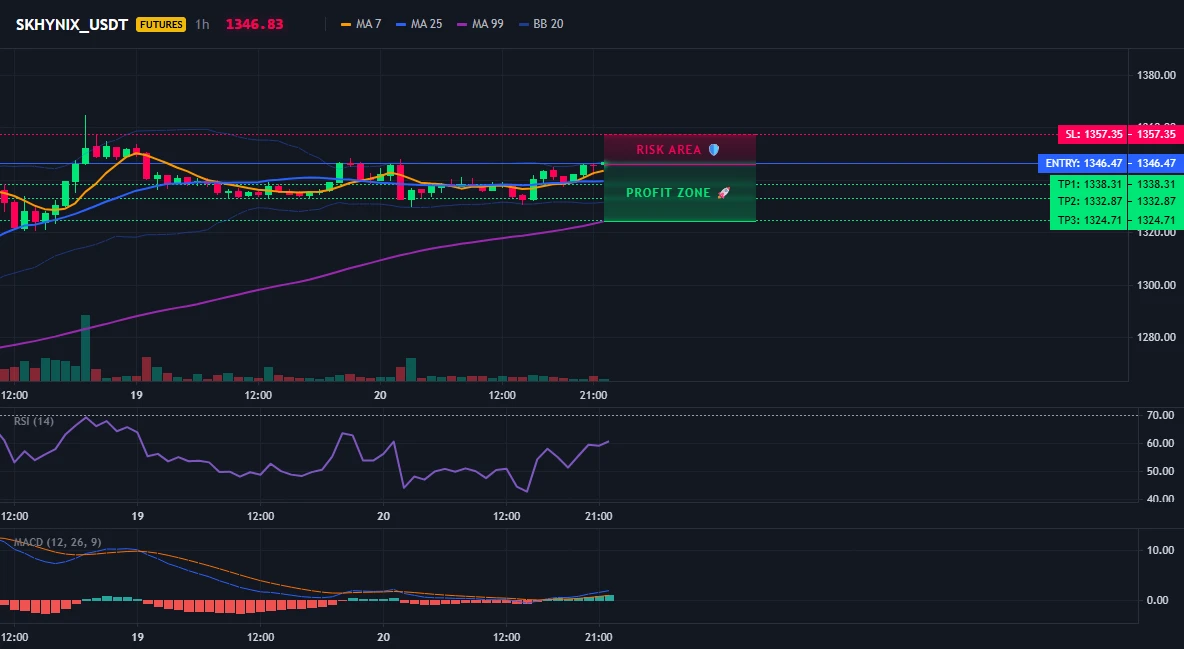
Task: Click the green 1324.71 price-axis tag
Action: click(1155, 221)
